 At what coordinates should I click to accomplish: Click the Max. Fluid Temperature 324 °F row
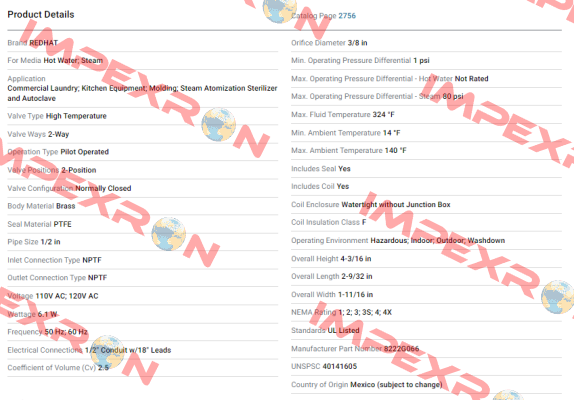coord(426,115)
